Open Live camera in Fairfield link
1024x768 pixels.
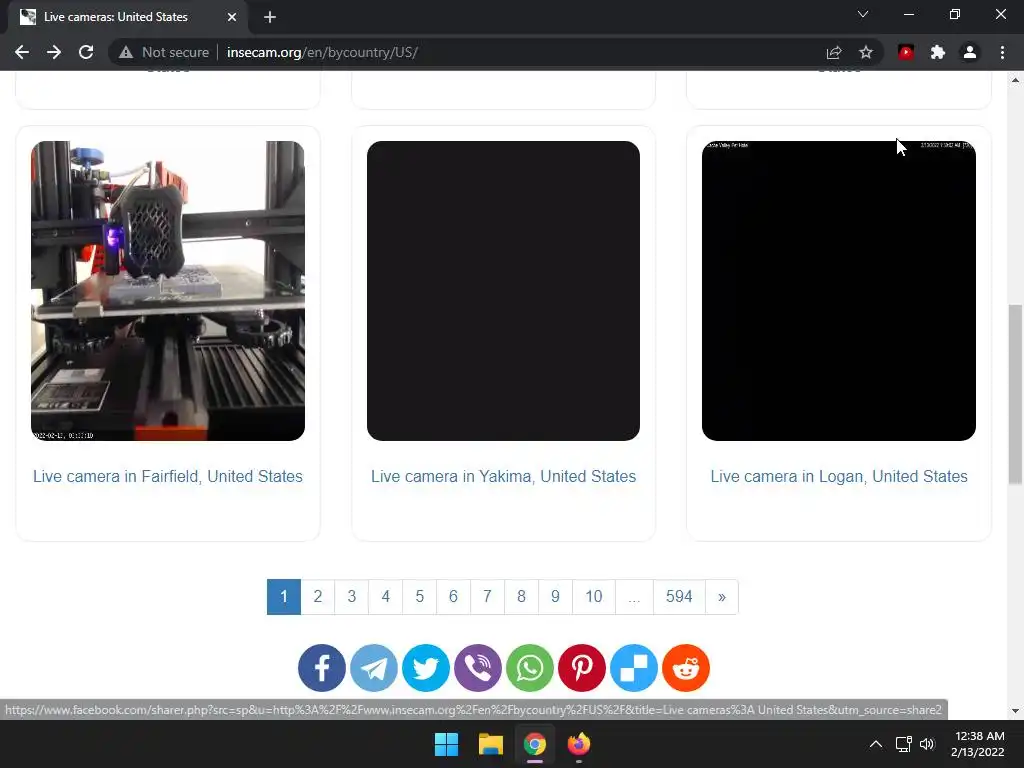coord(168,476)
